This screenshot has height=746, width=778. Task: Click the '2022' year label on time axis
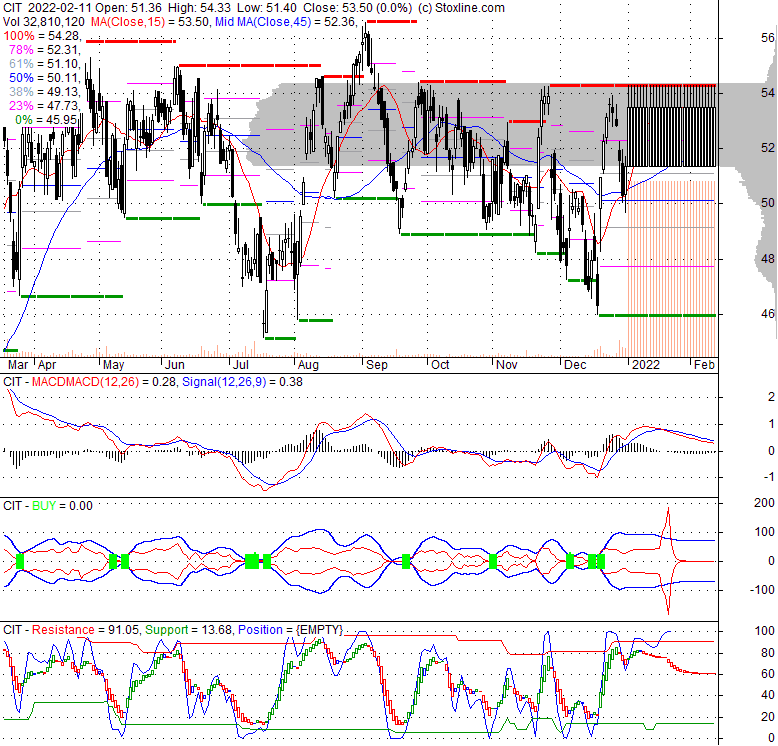(x=646, y=365)
